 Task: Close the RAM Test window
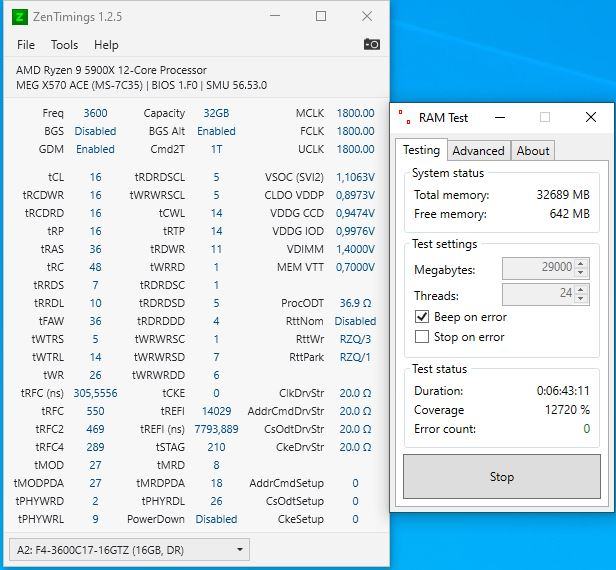[x=590, y=117]
